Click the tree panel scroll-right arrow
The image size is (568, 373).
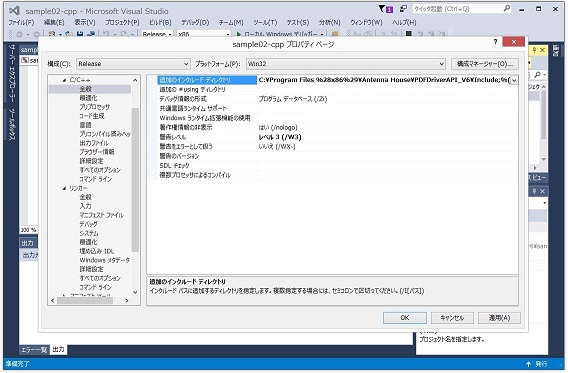pyautogui.click(x=127, y=301)
